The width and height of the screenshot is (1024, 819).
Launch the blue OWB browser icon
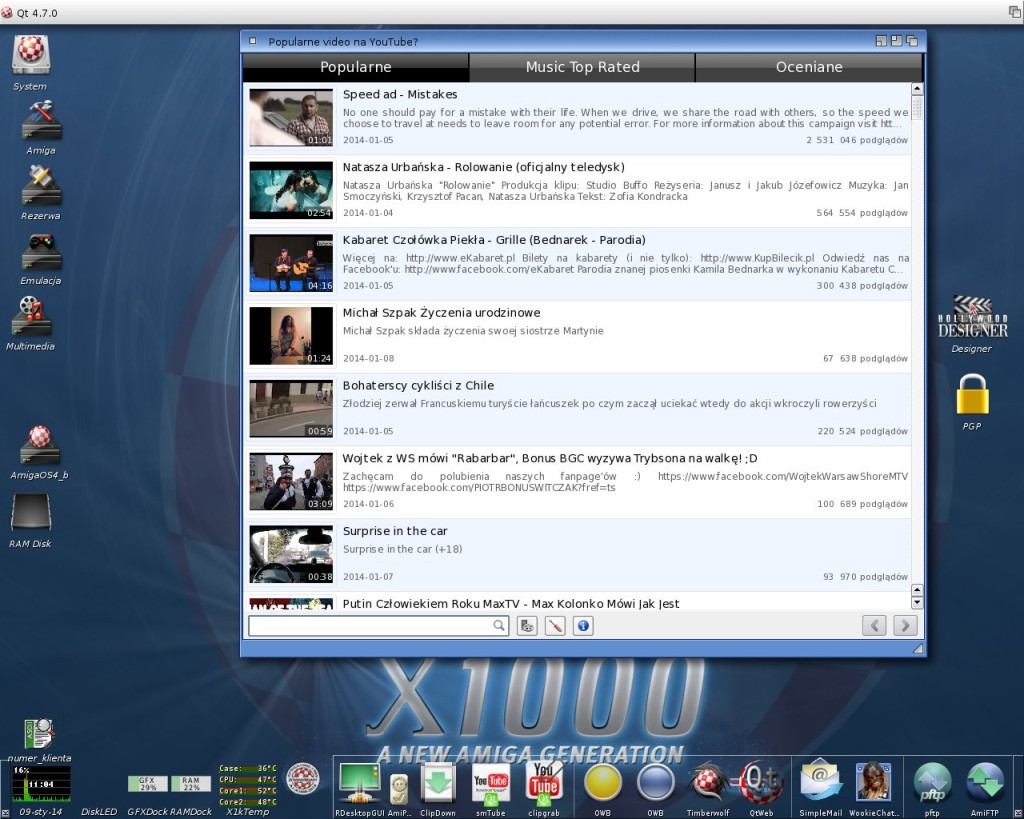pyautogui.click(x=655, y=782)
